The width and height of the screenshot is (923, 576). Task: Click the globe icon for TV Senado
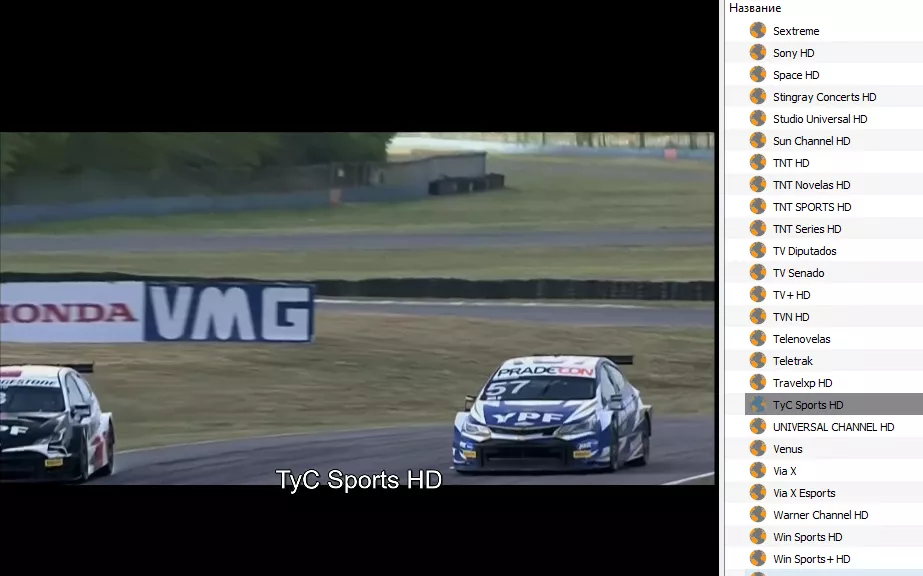pyautogui.click(x=758, y=272)
